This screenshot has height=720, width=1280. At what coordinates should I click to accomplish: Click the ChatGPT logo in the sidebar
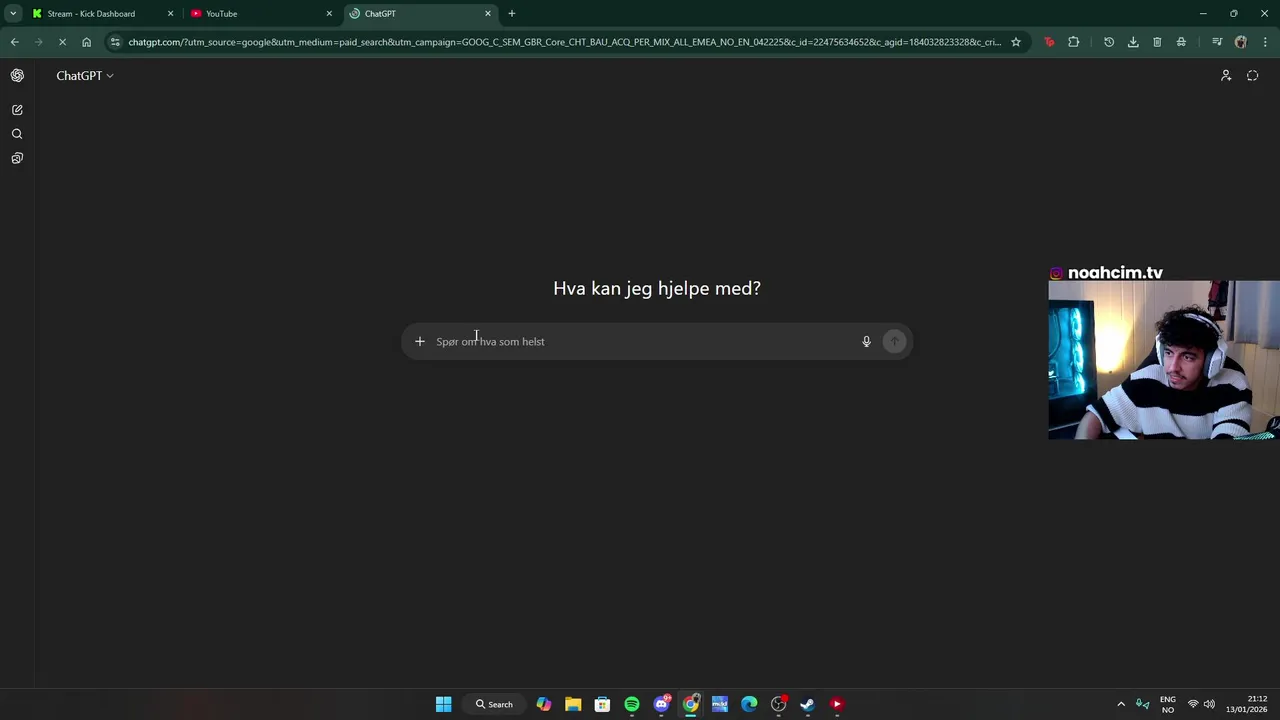(17, 76)
